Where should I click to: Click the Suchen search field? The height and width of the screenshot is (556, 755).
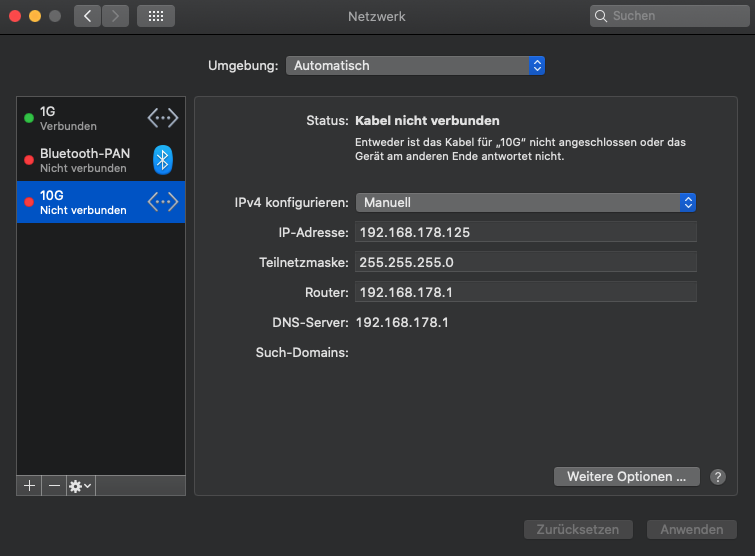pyautogui.click(x=666, y=16)
